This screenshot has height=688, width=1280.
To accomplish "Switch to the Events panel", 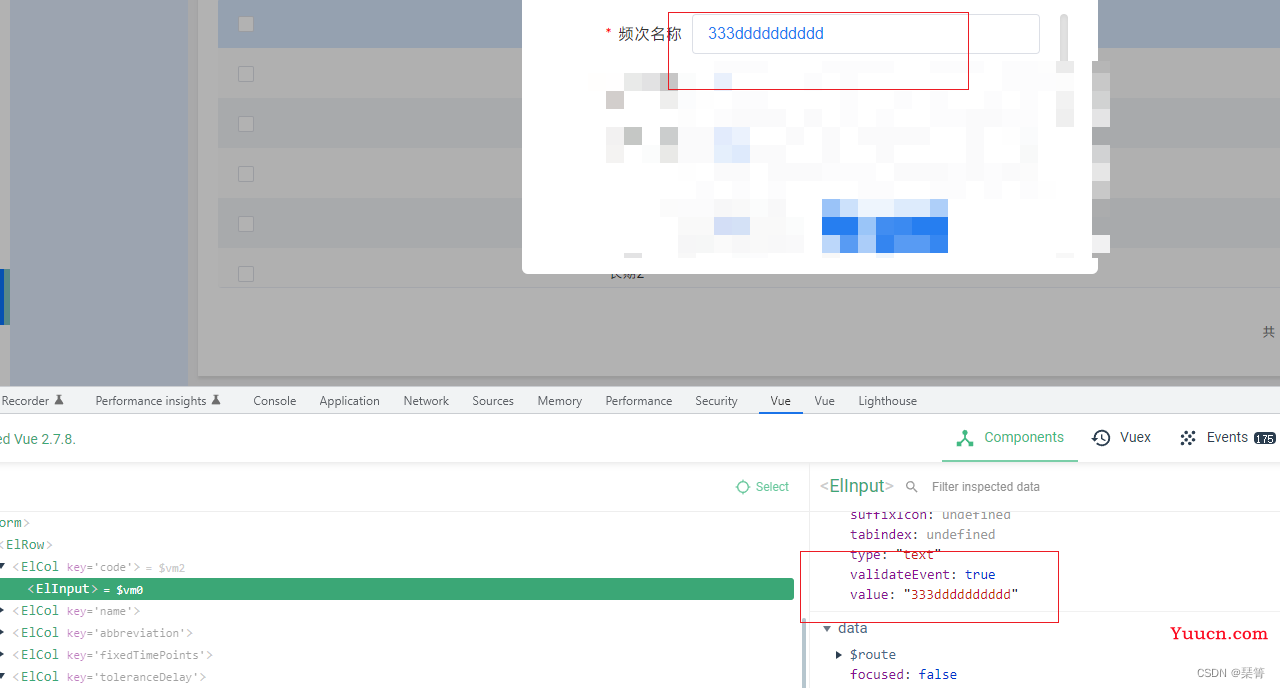I will (x=1227, y=438).
